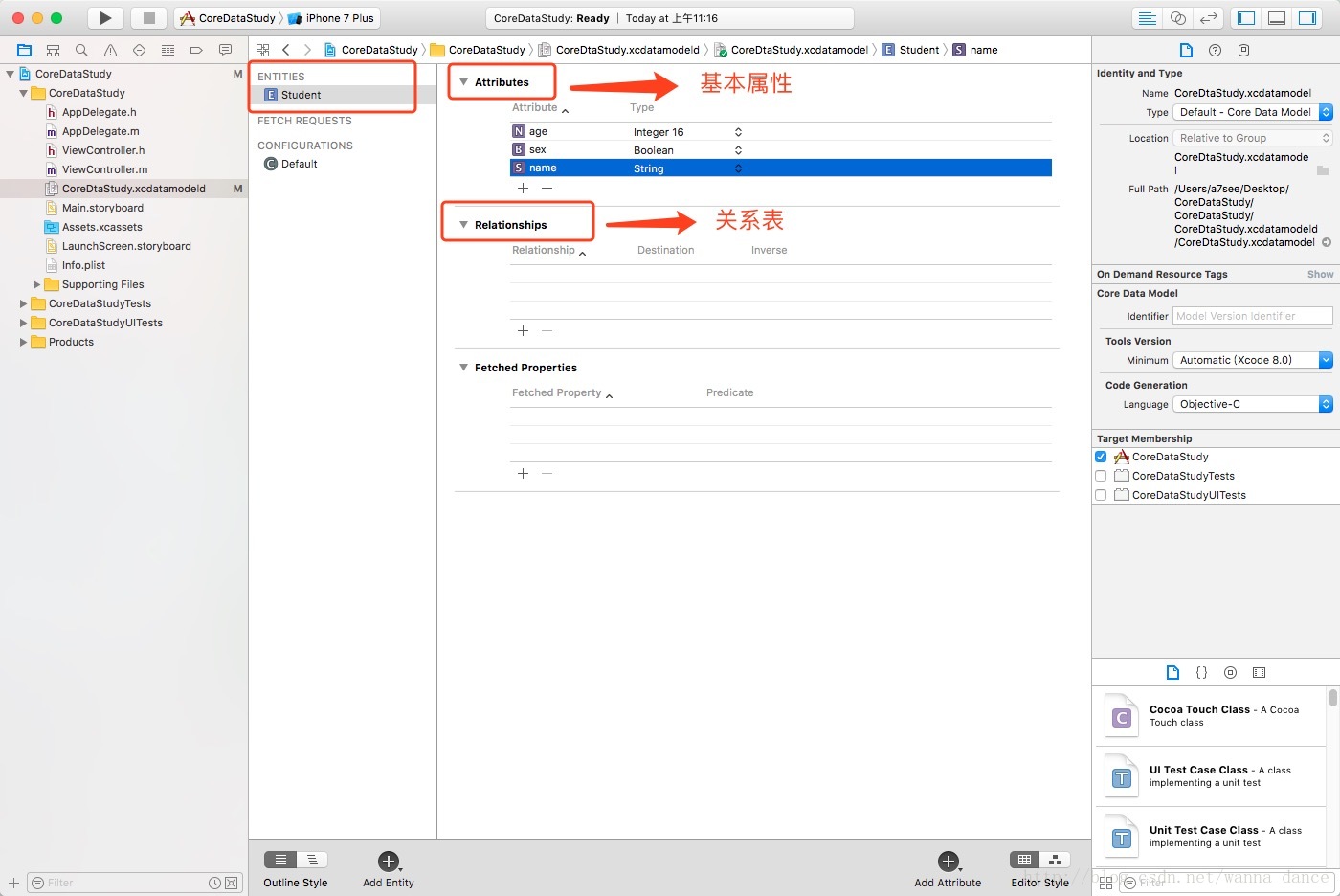
Task: Open the Media library tab
Action: (1259, 672)
